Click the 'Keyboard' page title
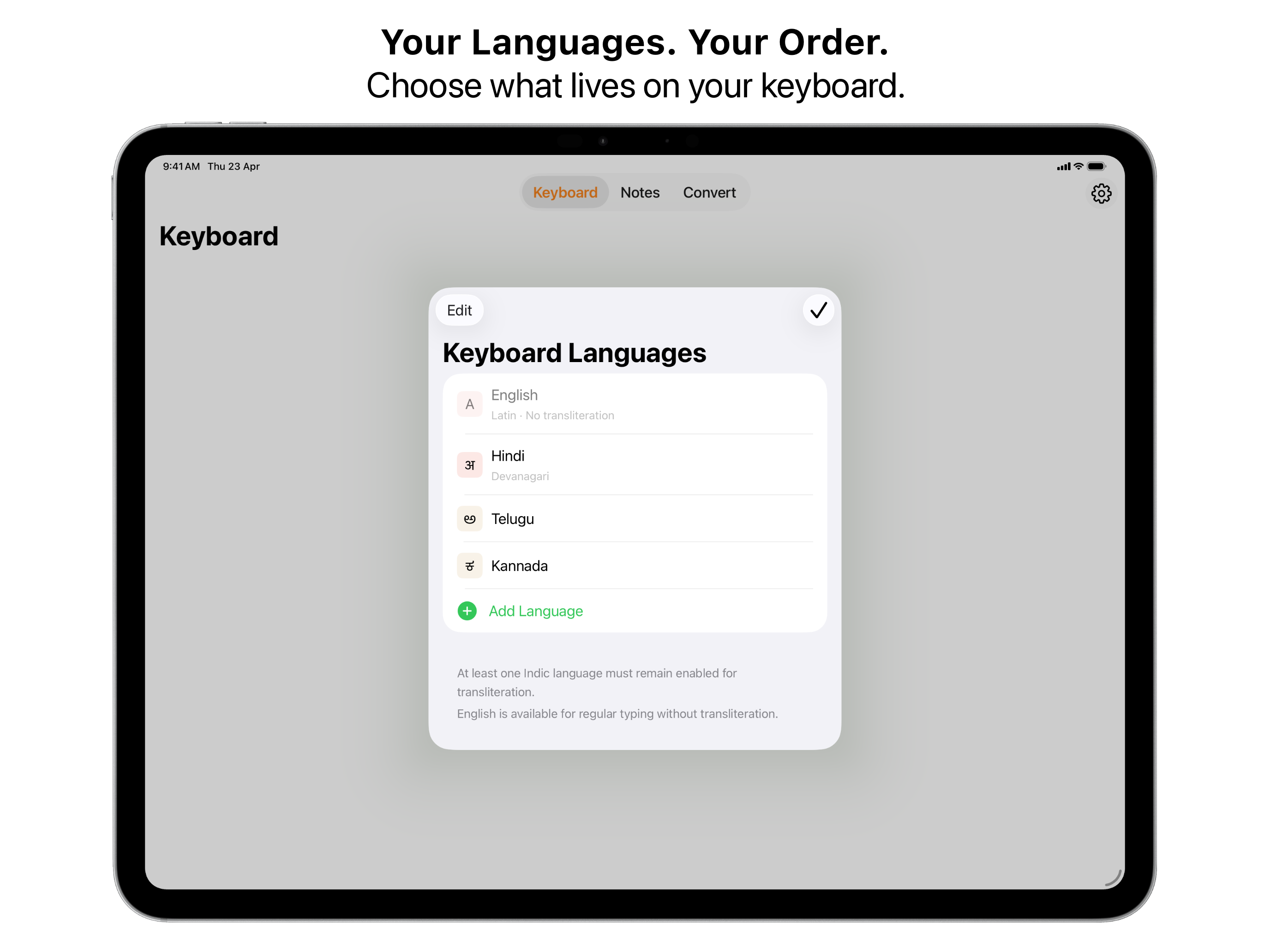This screenshot has width=1270, height=952. click(219, 237)
